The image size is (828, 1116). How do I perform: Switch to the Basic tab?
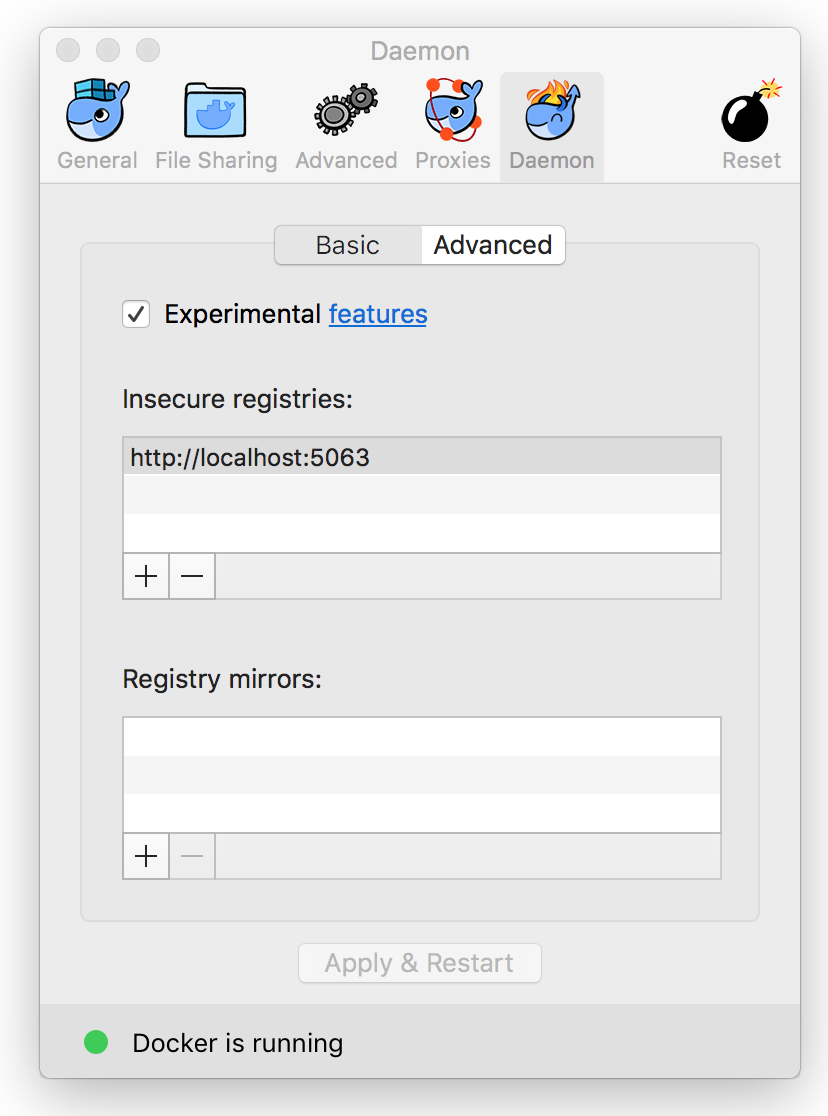[x=347, y=246]
